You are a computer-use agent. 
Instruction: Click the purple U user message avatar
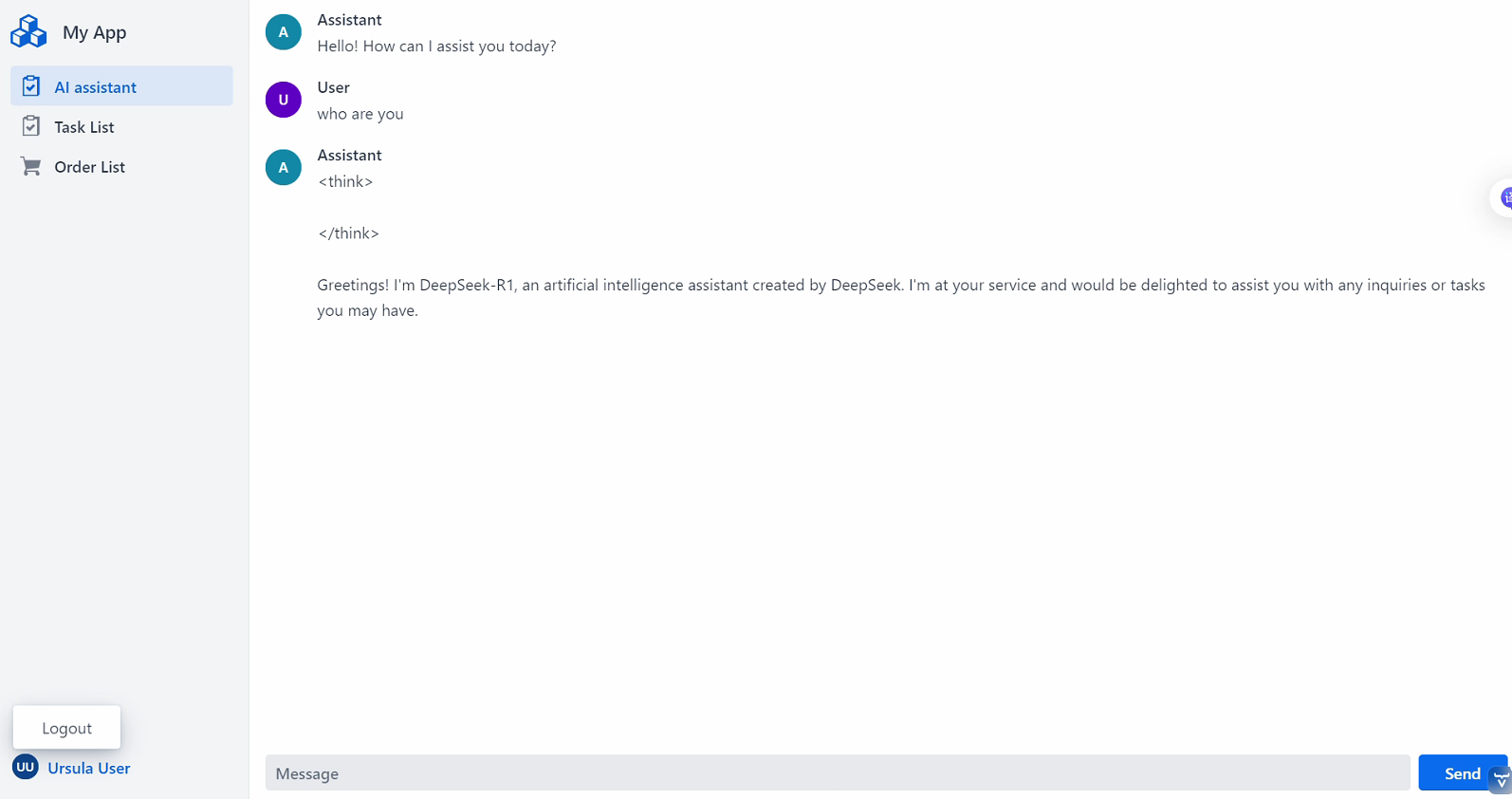coord(283,100)
